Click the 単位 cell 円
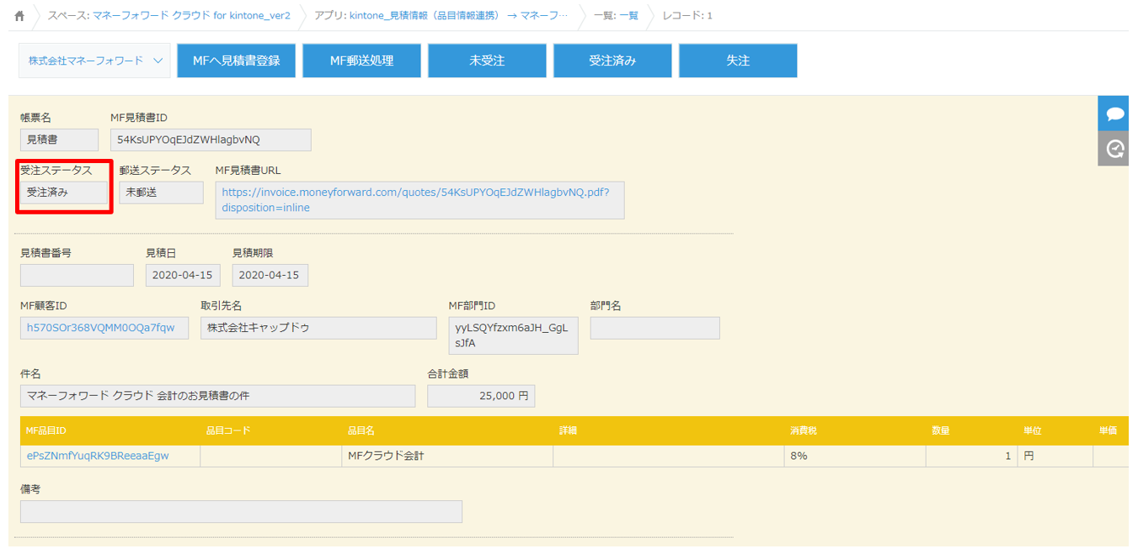 click(1055, 455)
